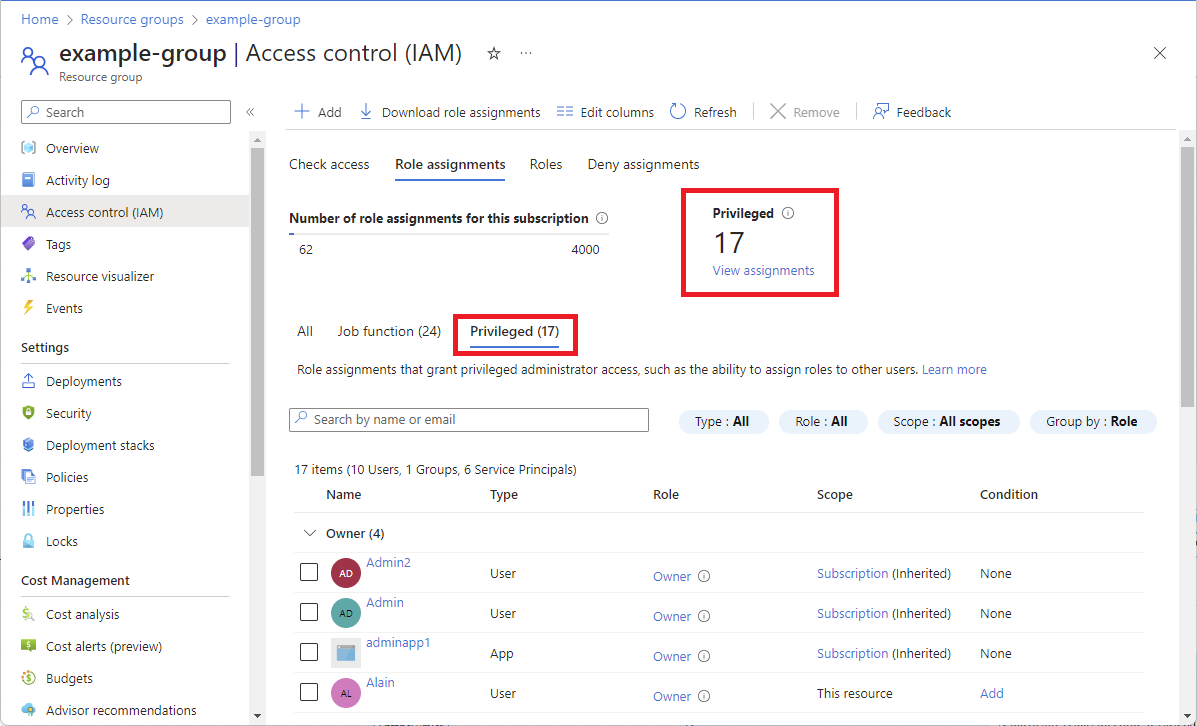Screen dimensions: 1197x726
Task: Click the Cost analysis icon
Action: click(28, 614)
